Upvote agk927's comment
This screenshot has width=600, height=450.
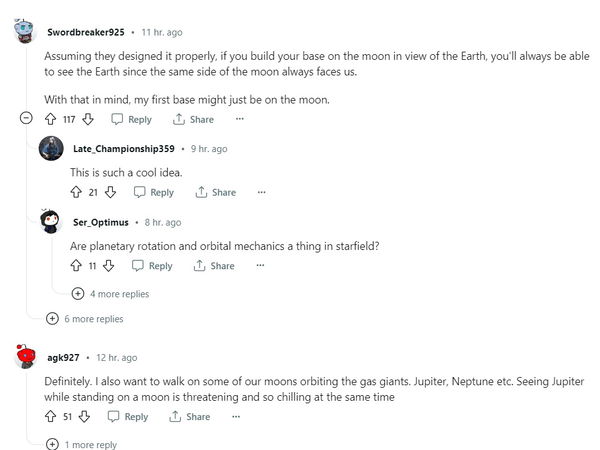[x=51, y=416]
